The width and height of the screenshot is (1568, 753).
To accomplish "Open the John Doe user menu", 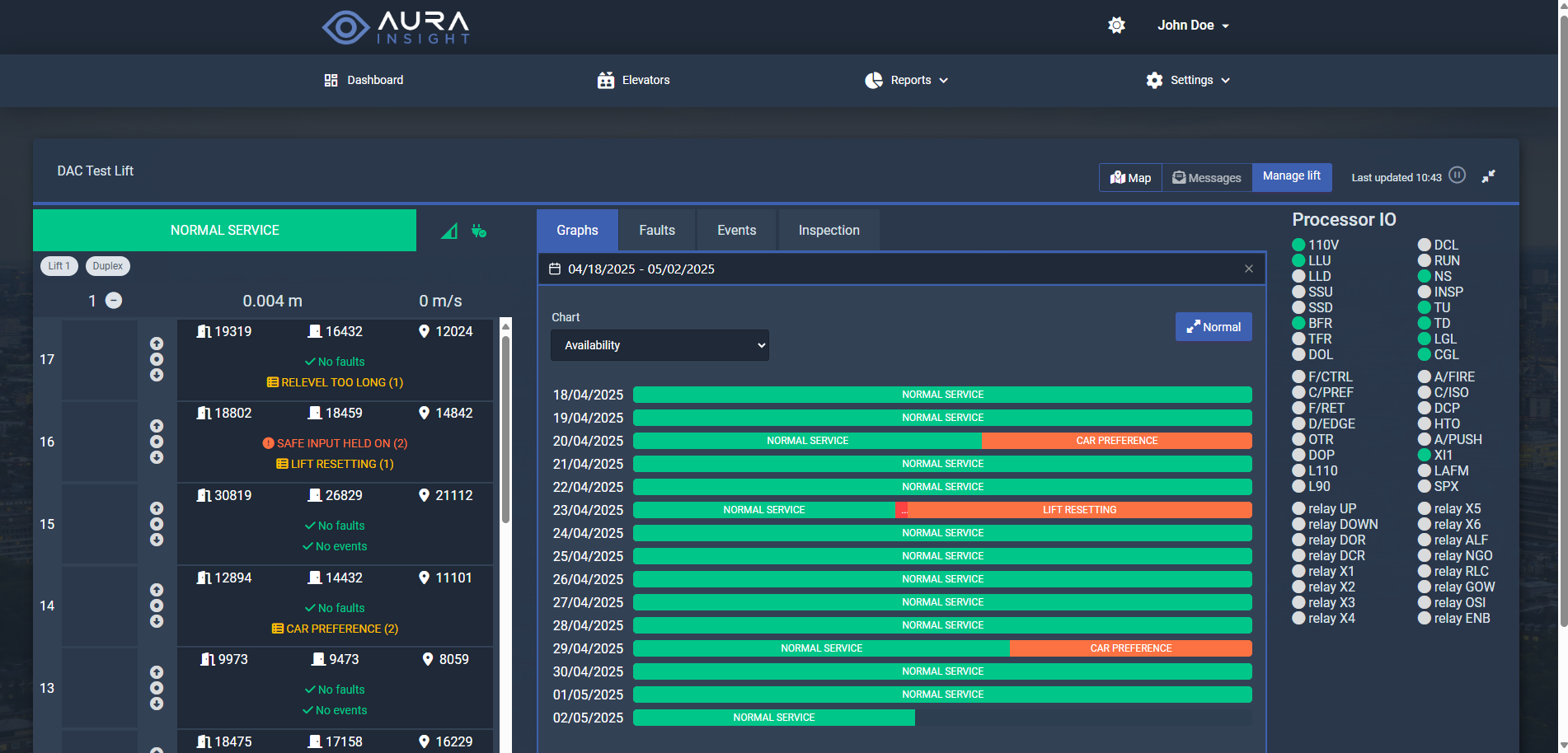I will pyautogui.click(x=1193, y=26).
